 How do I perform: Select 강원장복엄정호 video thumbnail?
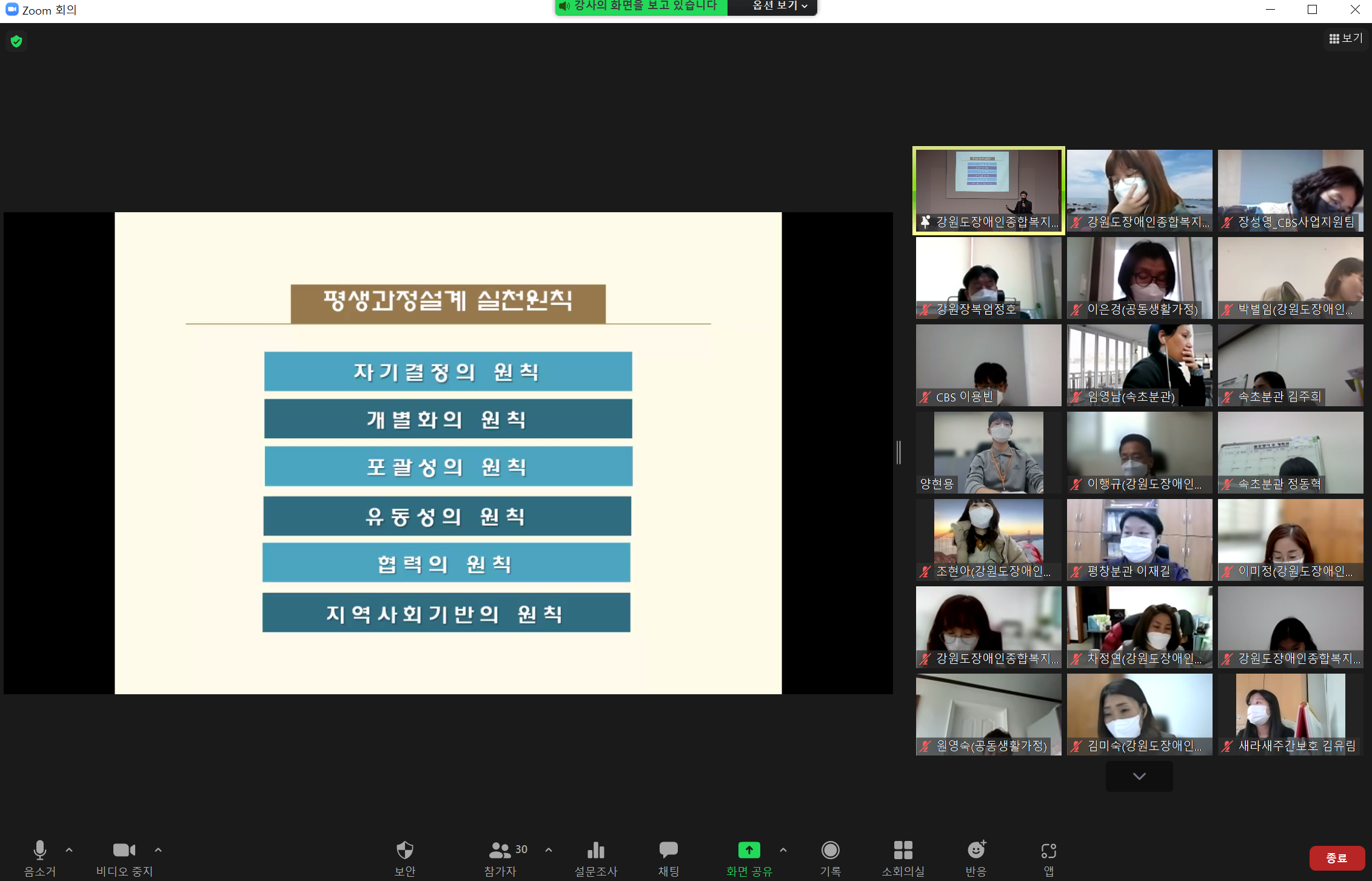(x=989, y=278)
